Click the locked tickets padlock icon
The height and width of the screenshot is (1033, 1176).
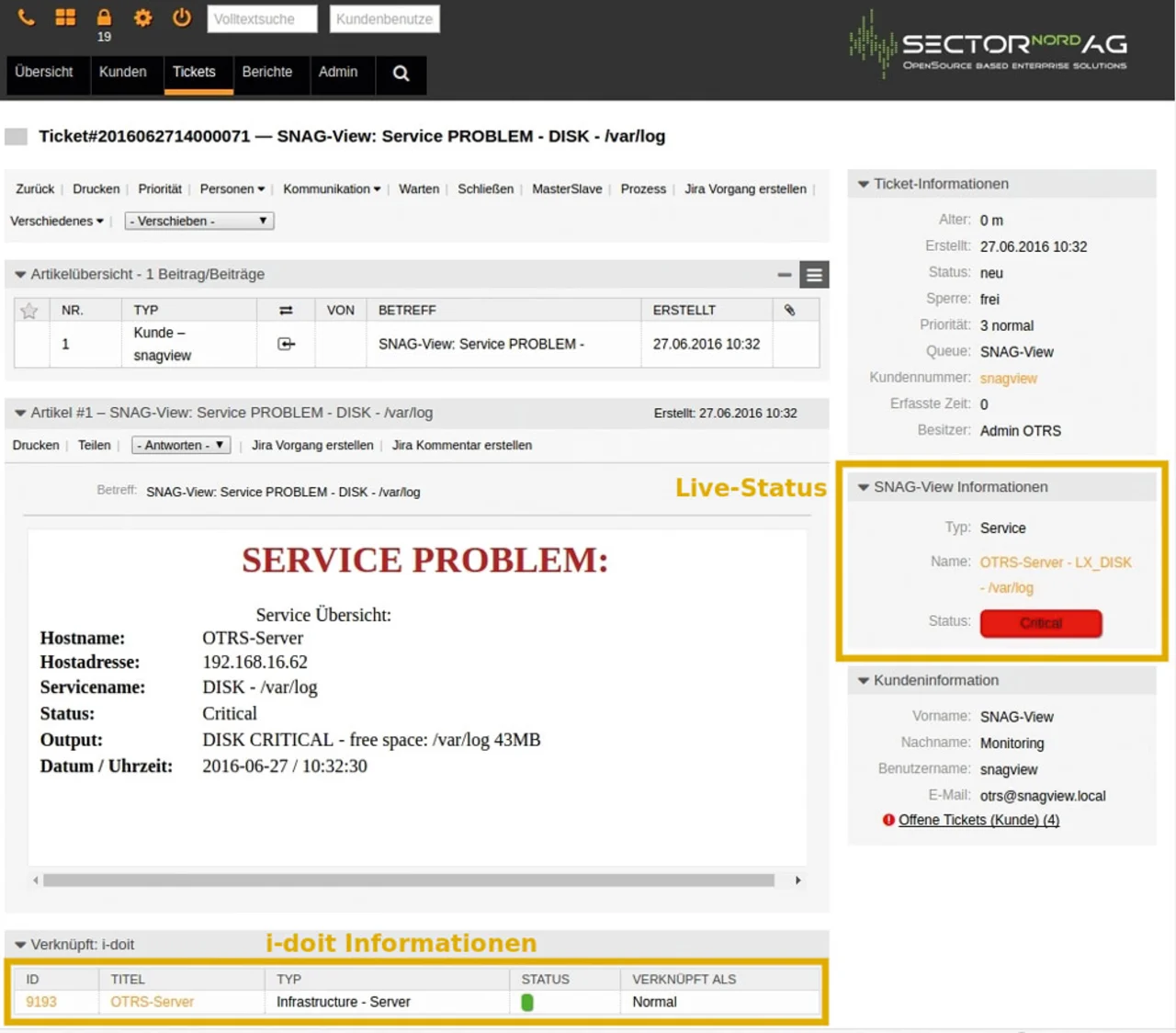(x=104, y=17)
